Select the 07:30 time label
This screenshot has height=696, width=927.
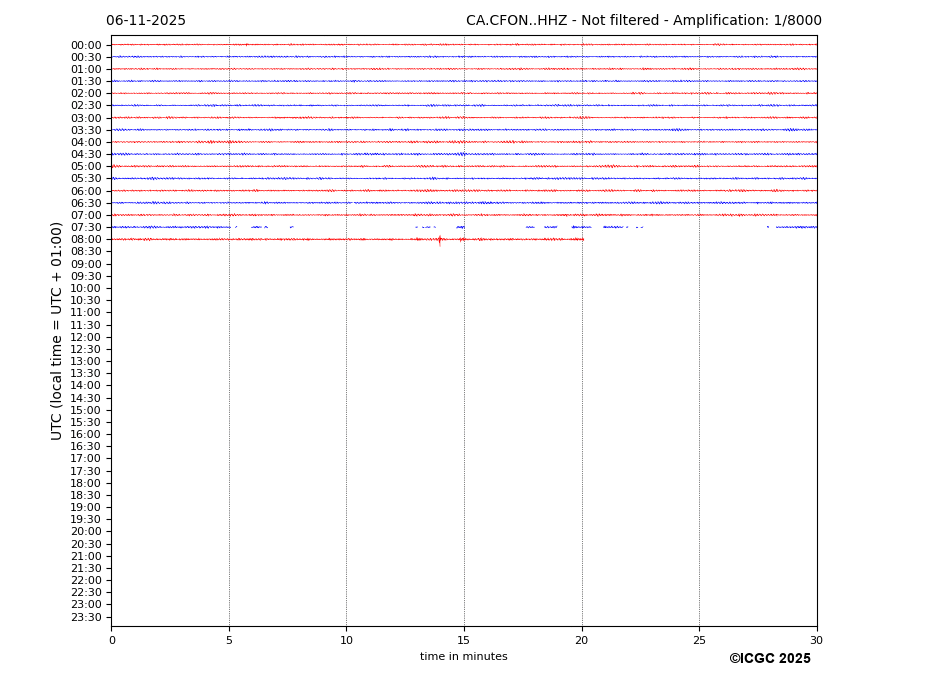tap(86, 228)
